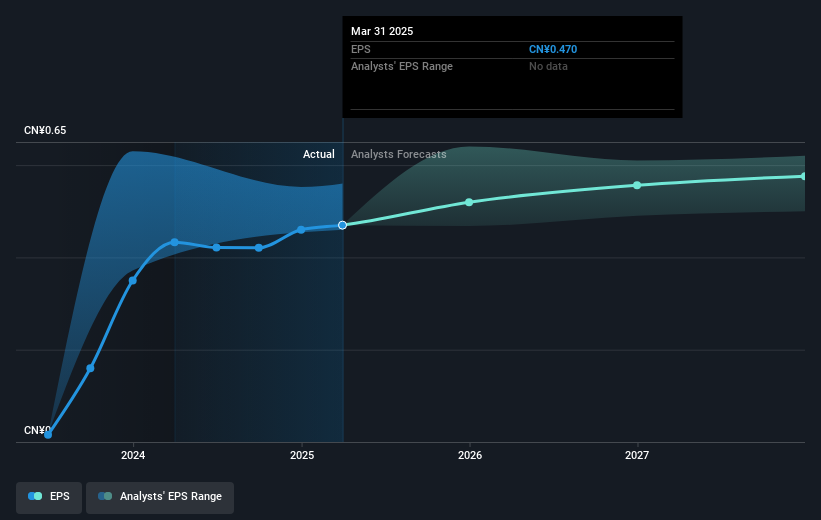821x520 pixels.
Task: Click the Analysts' EPS Range legend color icon
Action: (x=105, y=496)
